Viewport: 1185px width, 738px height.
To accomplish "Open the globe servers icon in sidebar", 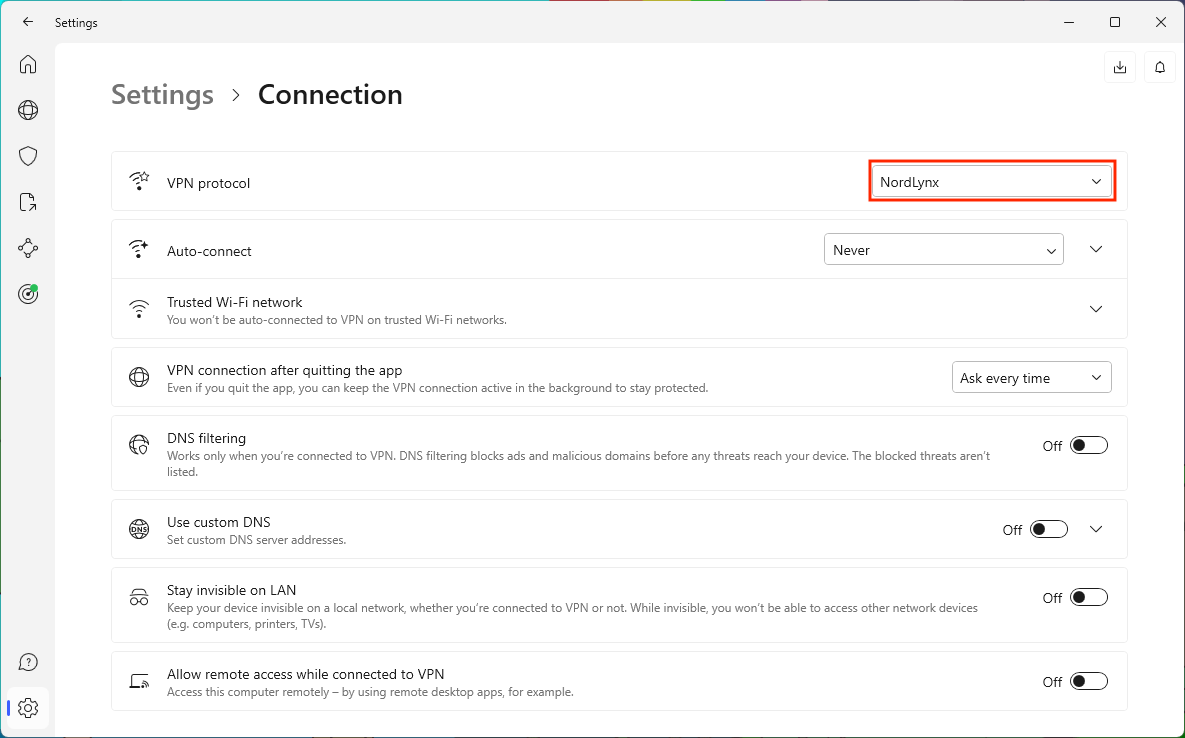I will click(28, 110).
